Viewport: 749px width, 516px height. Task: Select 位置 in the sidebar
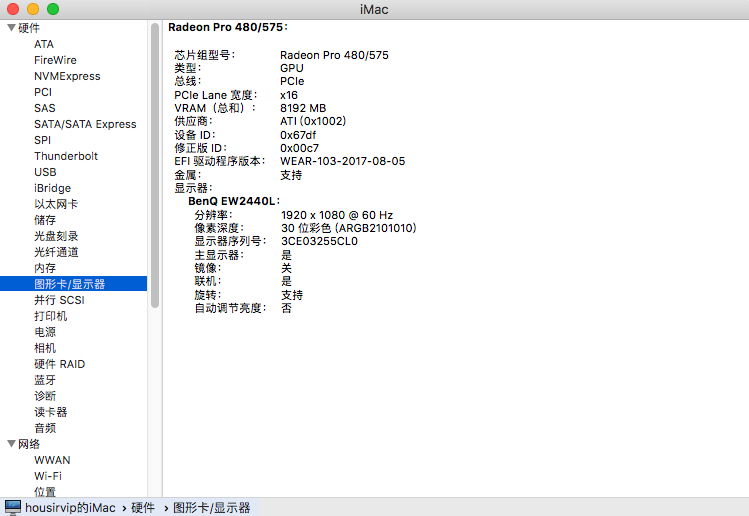pyautogui.click(x=45, y=492)
